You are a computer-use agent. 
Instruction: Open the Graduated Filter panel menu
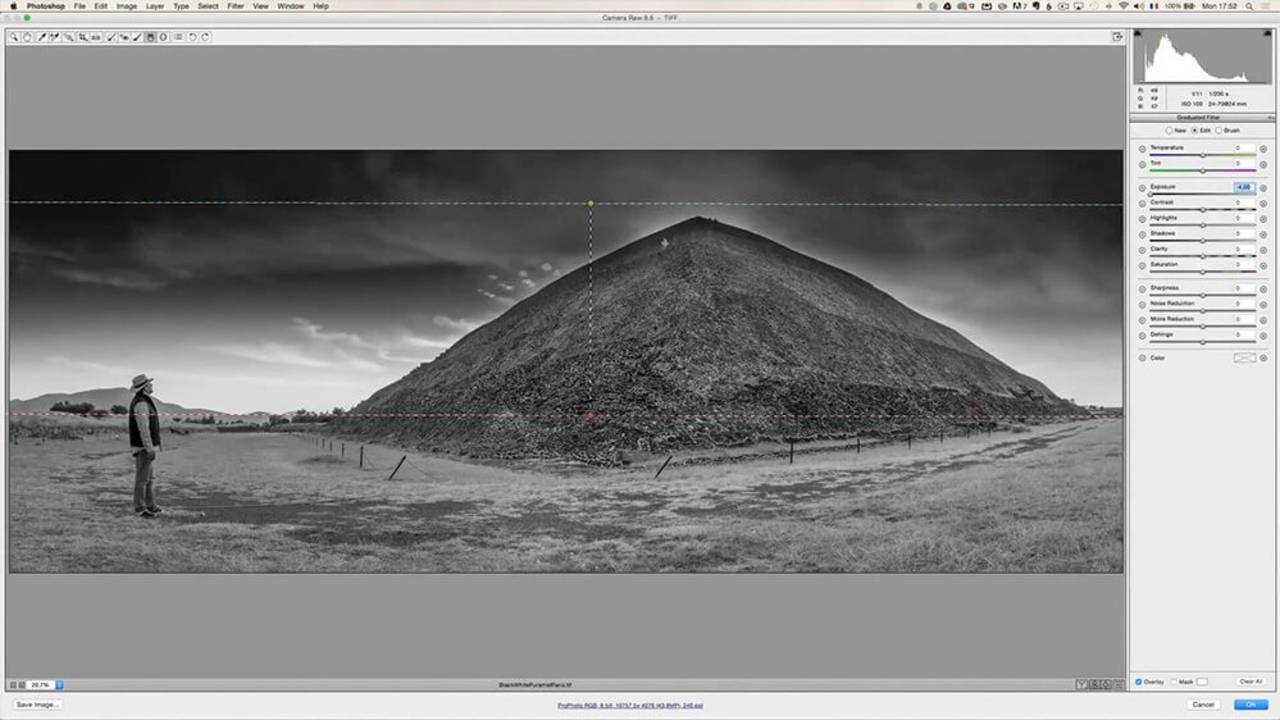(1271, 118)
